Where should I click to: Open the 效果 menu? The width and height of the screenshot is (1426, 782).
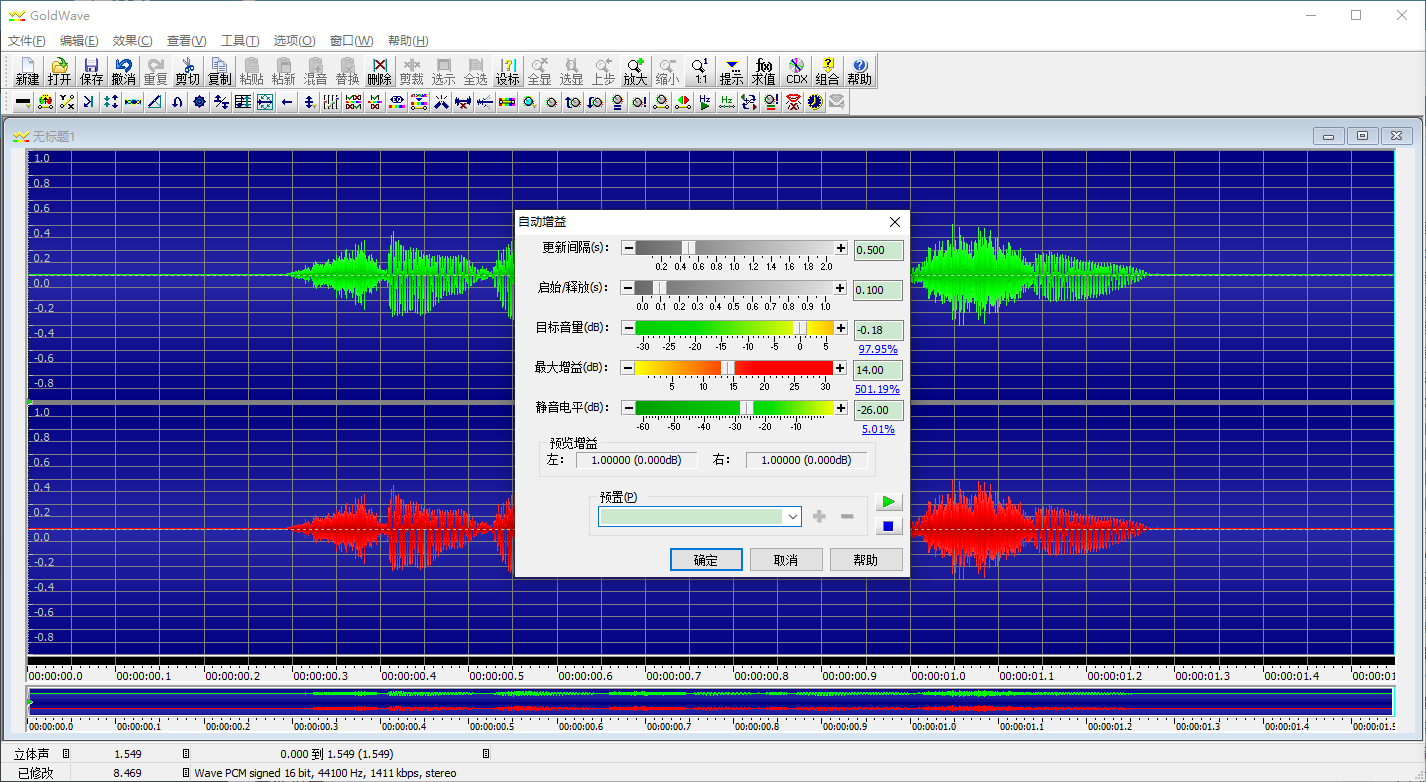click(133, 41)
